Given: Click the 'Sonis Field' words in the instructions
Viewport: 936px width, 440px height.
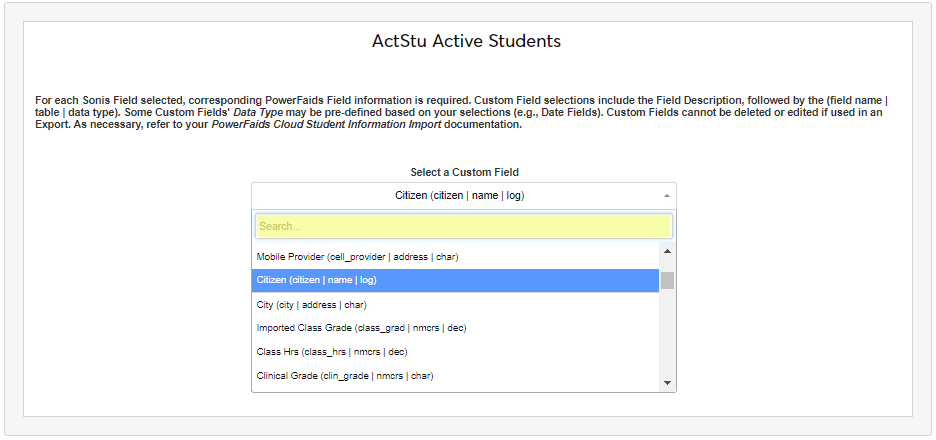Looking at the screenshot, I should pyautogui.click(x=111, y=100).
